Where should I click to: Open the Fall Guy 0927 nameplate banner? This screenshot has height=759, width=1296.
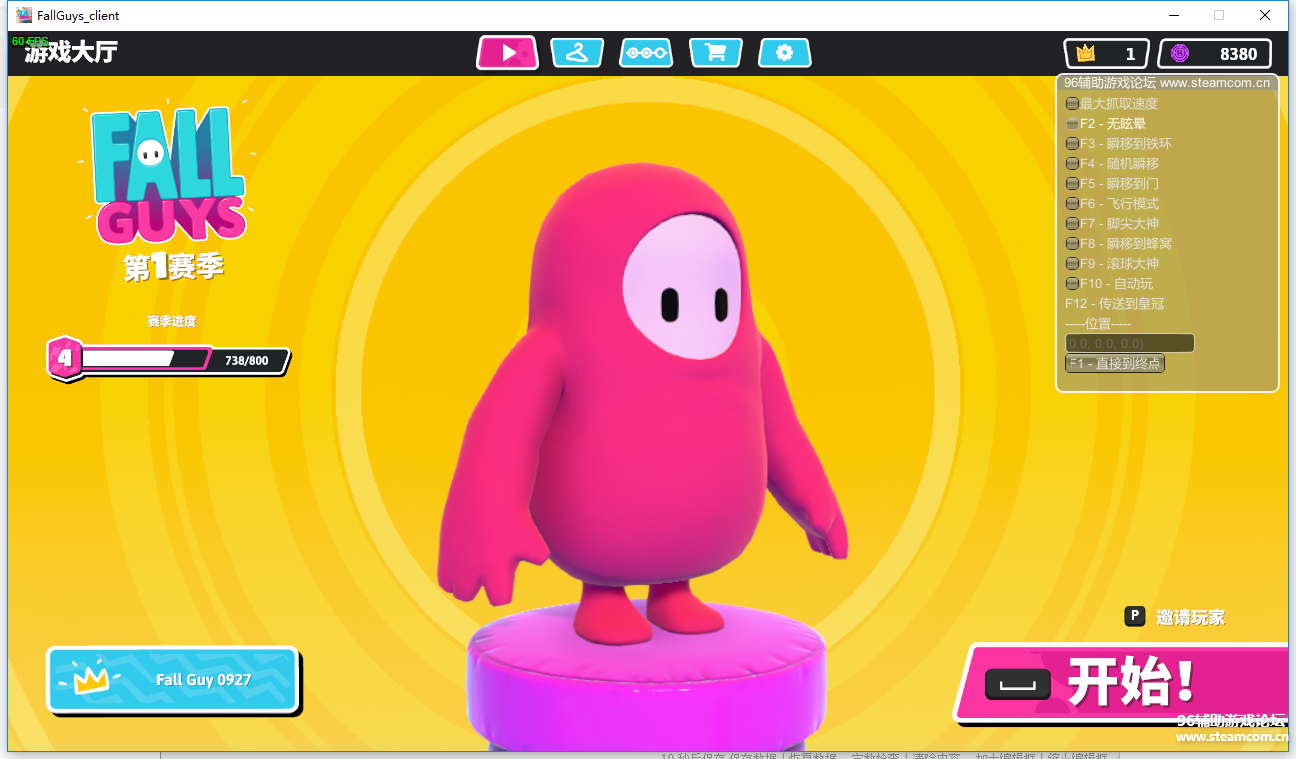(173, 679)
